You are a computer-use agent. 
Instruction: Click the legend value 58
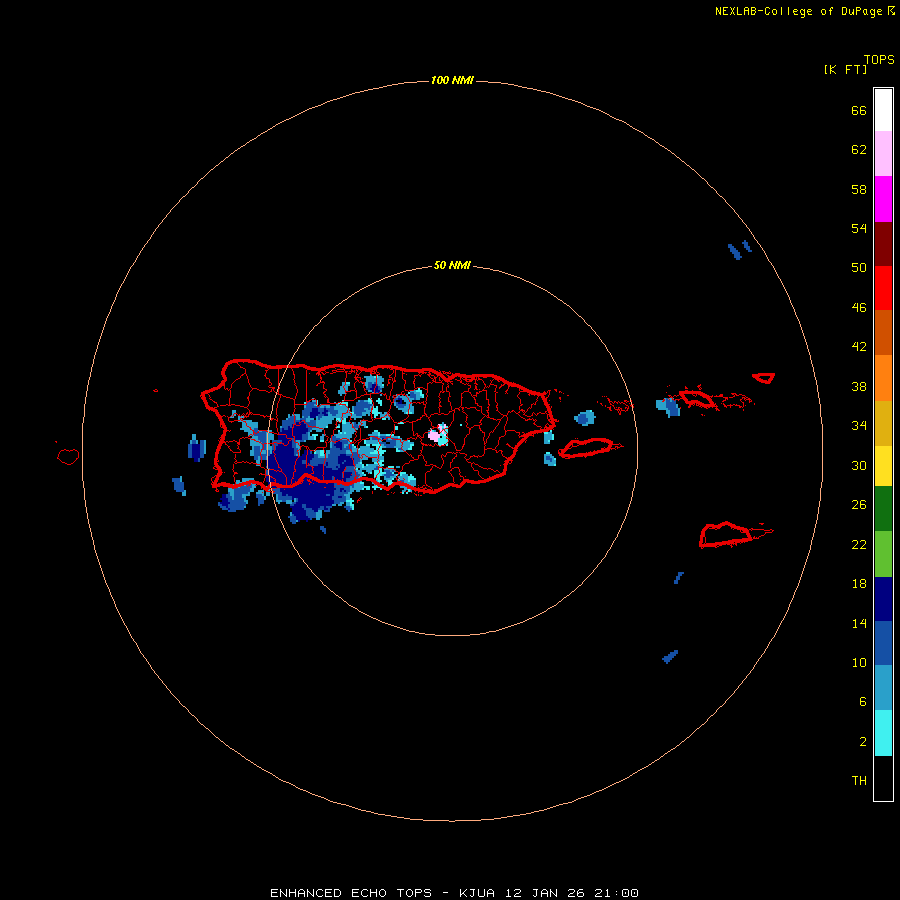click(859, 189)
